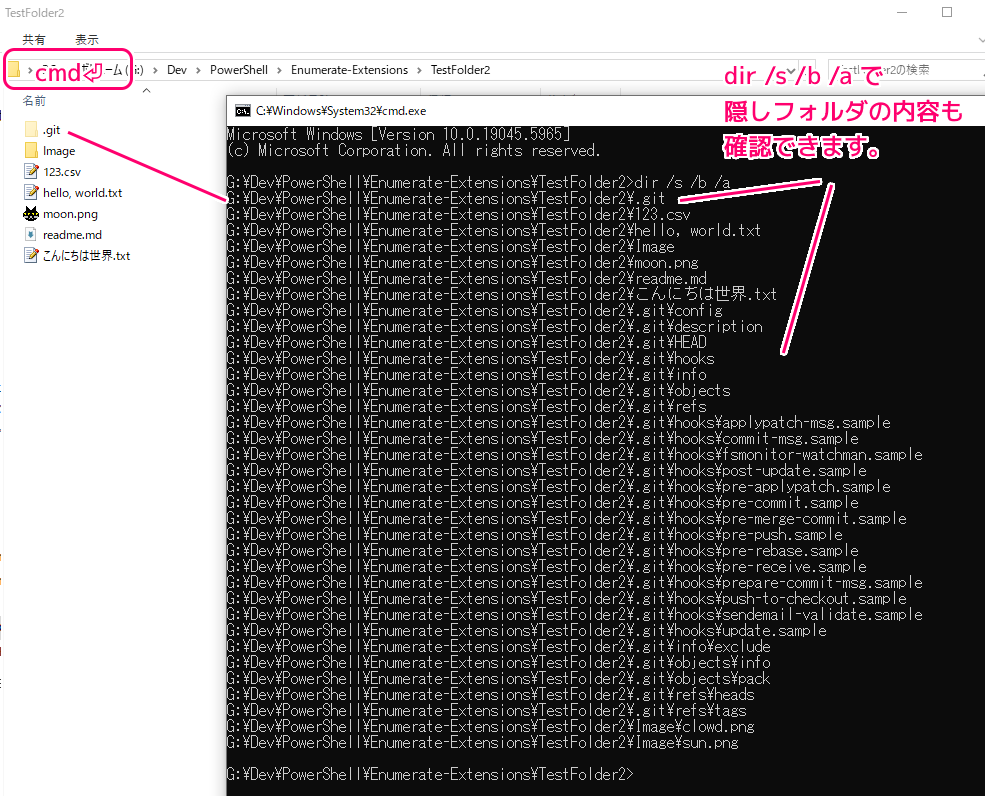
Task: Navigate to Dev in the breadcrumb
Action: click(x=177, y=70)
